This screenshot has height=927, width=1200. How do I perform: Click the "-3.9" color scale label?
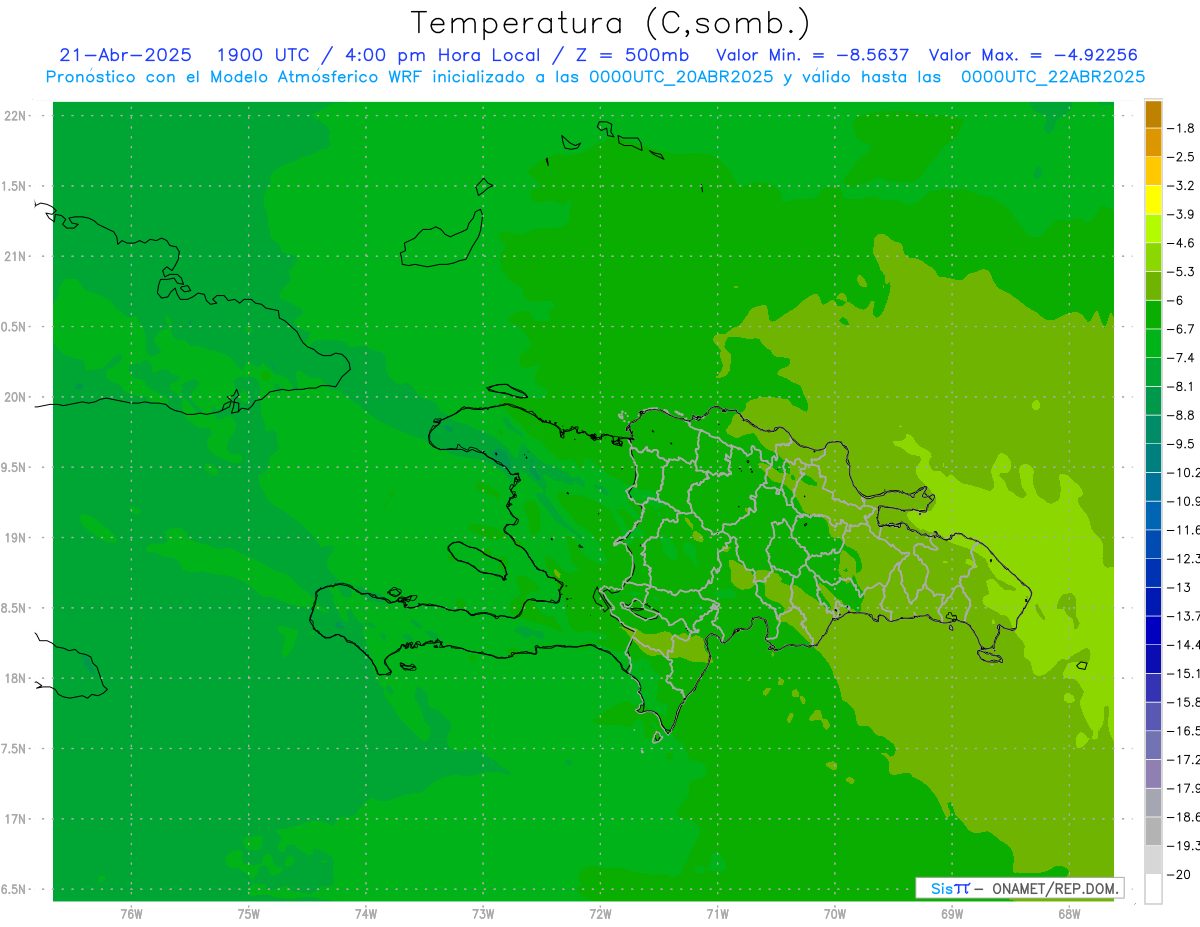click(x=1181, y=214)
